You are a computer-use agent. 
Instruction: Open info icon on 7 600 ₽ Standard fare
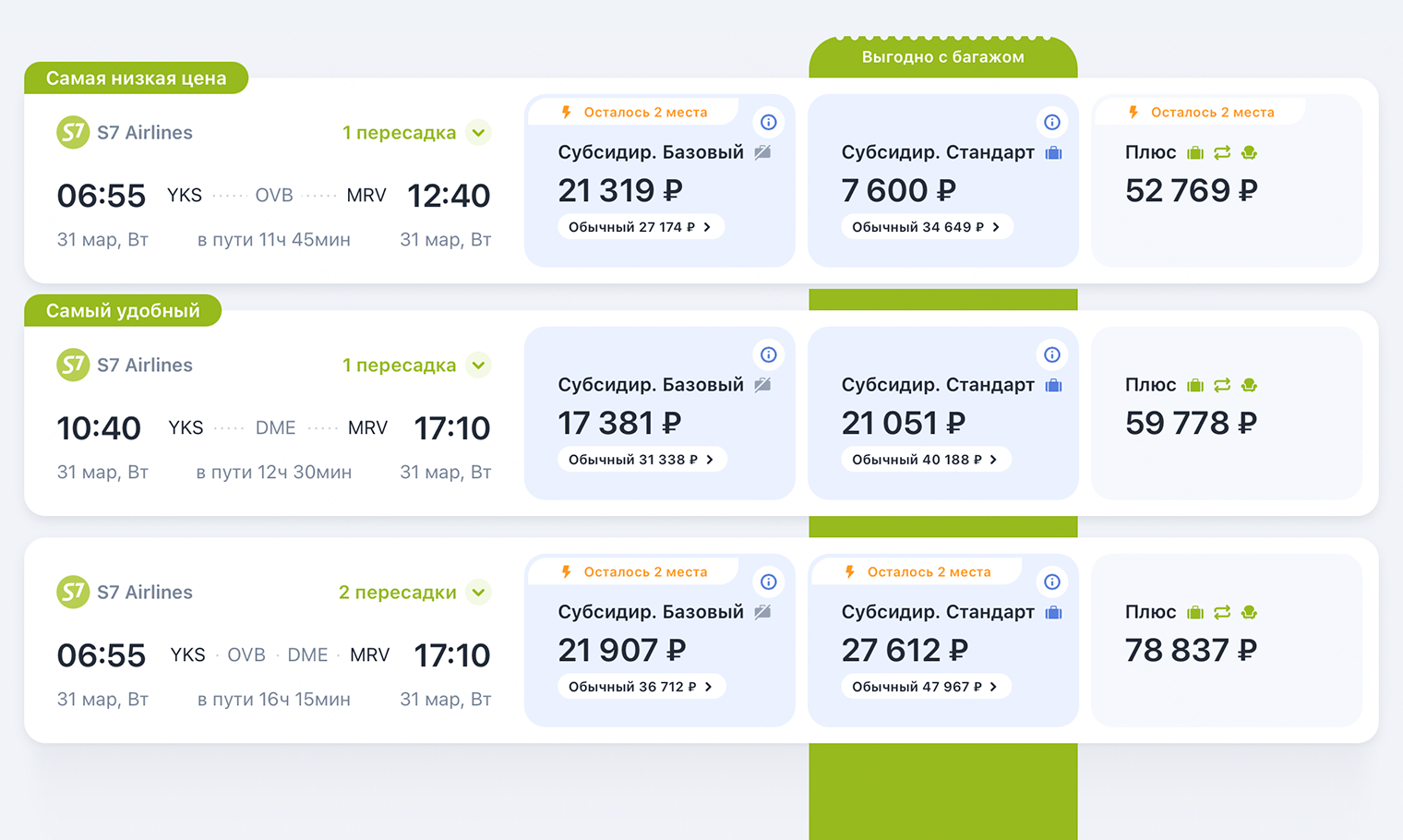(1051, 122)
